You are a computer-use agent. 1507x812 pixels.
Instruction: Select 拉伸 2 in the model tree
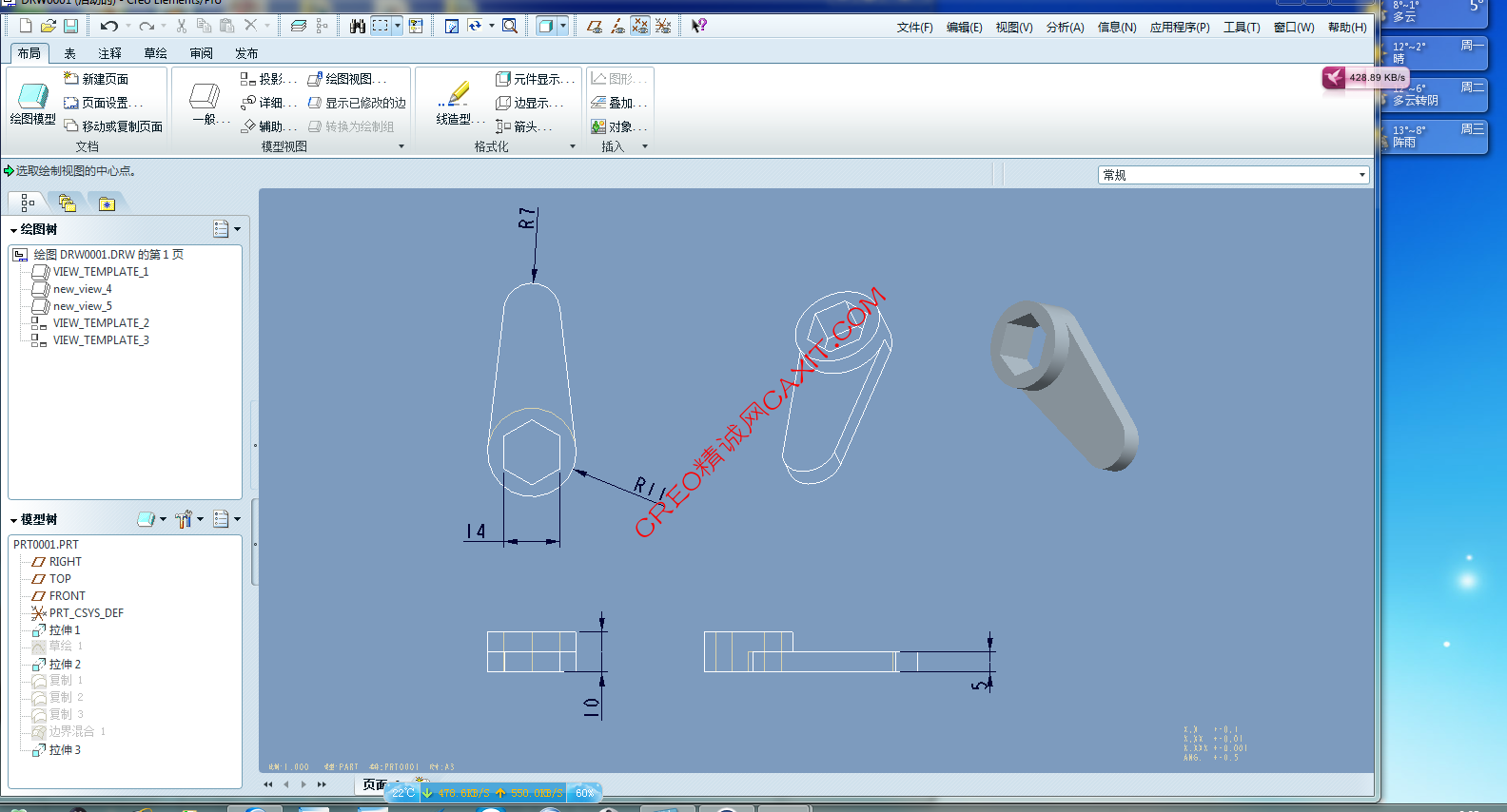[65, 665]
